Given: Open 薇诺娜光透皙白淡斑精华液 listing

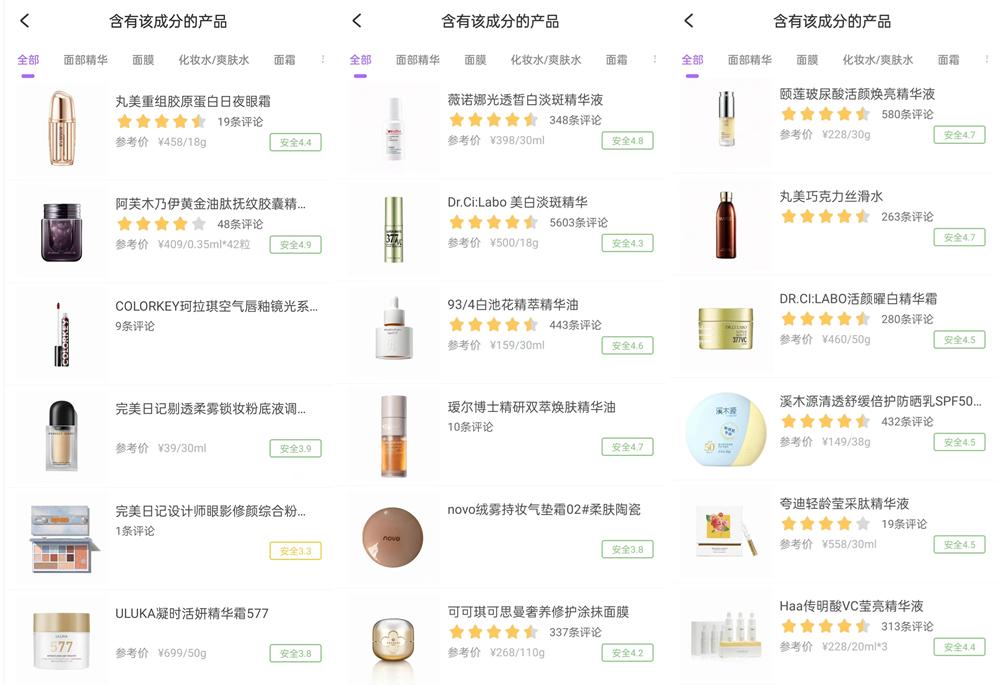Looking at the screenshot, I should coord(525,99).
